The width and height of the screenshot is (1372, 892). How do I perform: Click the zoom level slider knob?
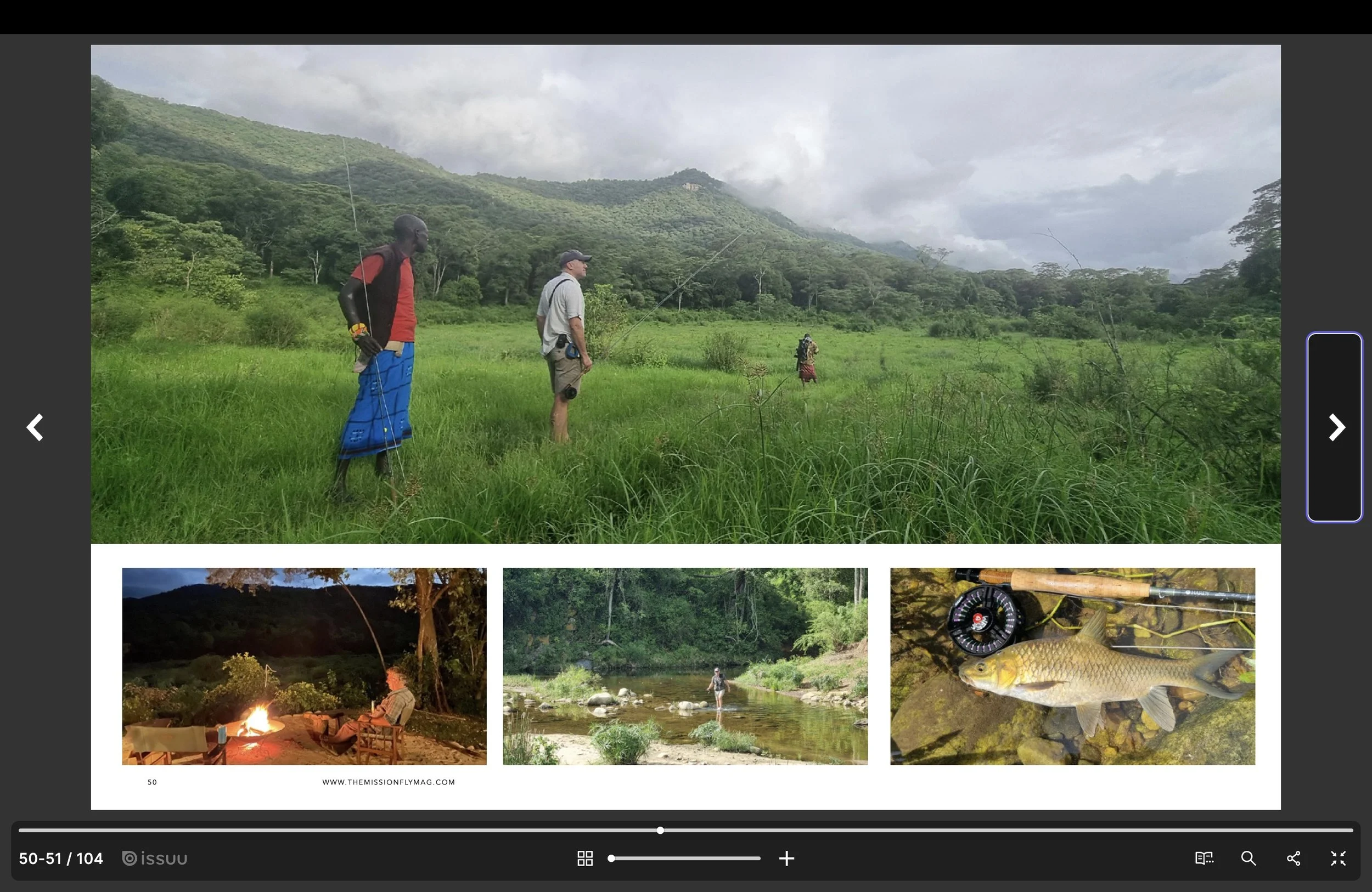click(611, 859)
